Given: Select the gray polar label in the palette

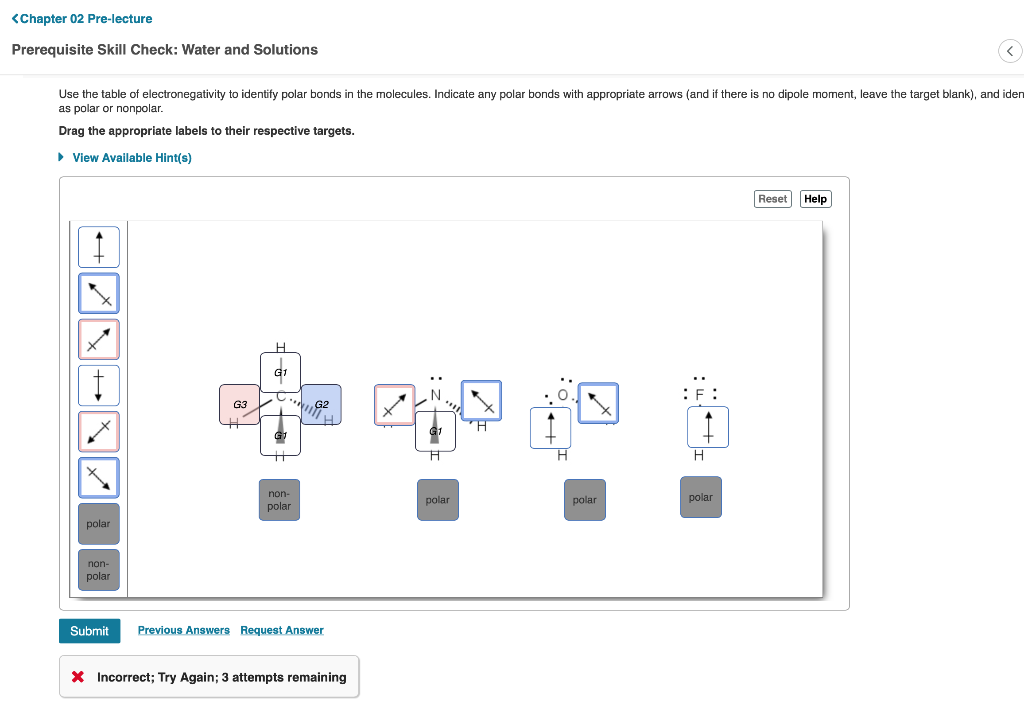Looking at the screenshot, I should coord(99,524).
